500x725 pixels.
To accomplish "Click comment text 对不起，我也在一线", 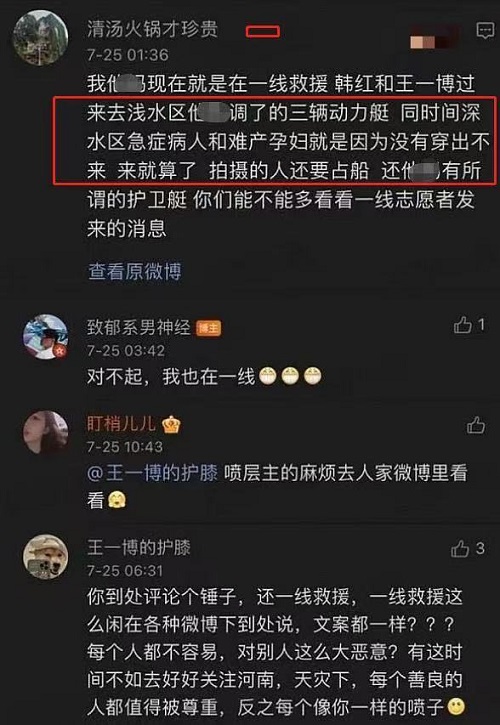I will click(171, 377).
